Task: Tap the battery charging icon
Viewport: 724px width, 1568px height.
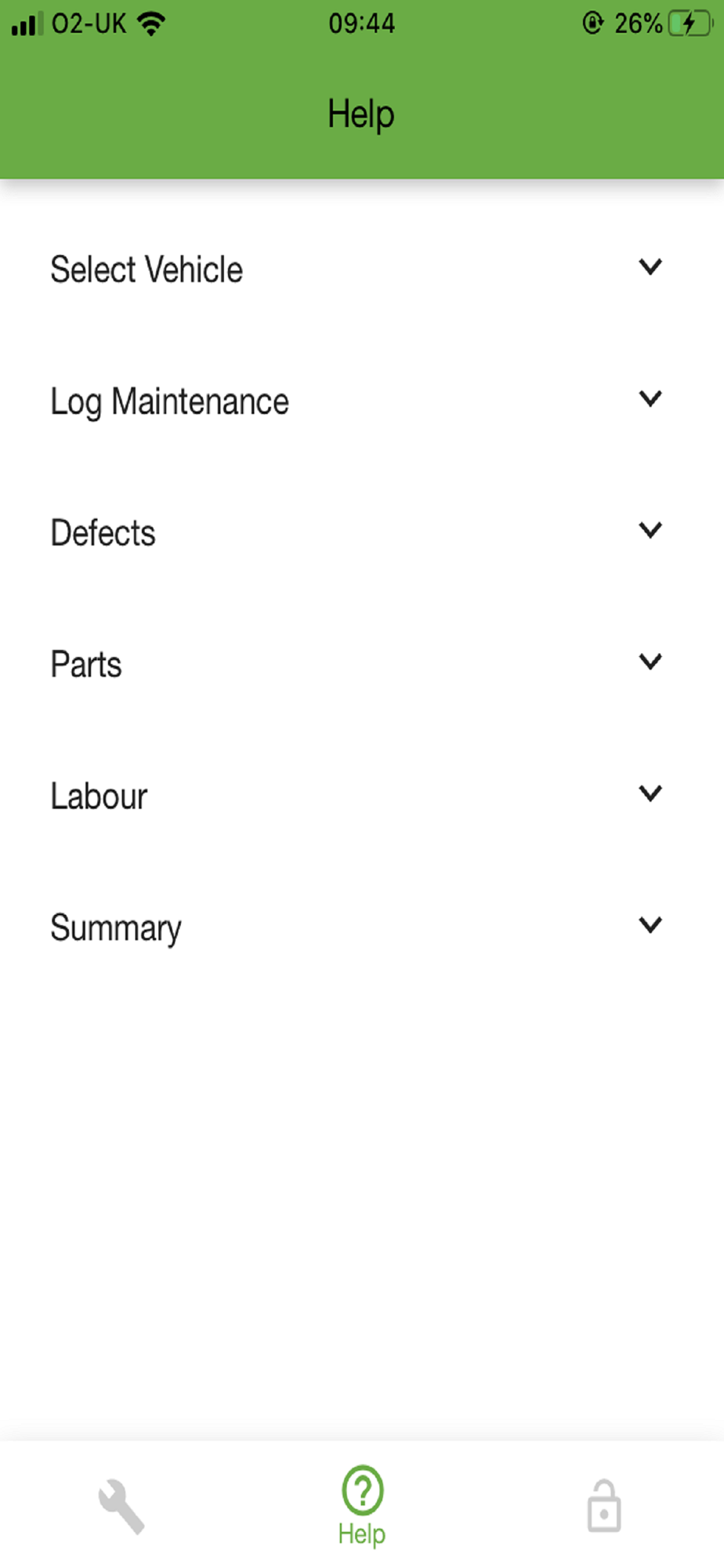Action: click(x=690, y=24)
